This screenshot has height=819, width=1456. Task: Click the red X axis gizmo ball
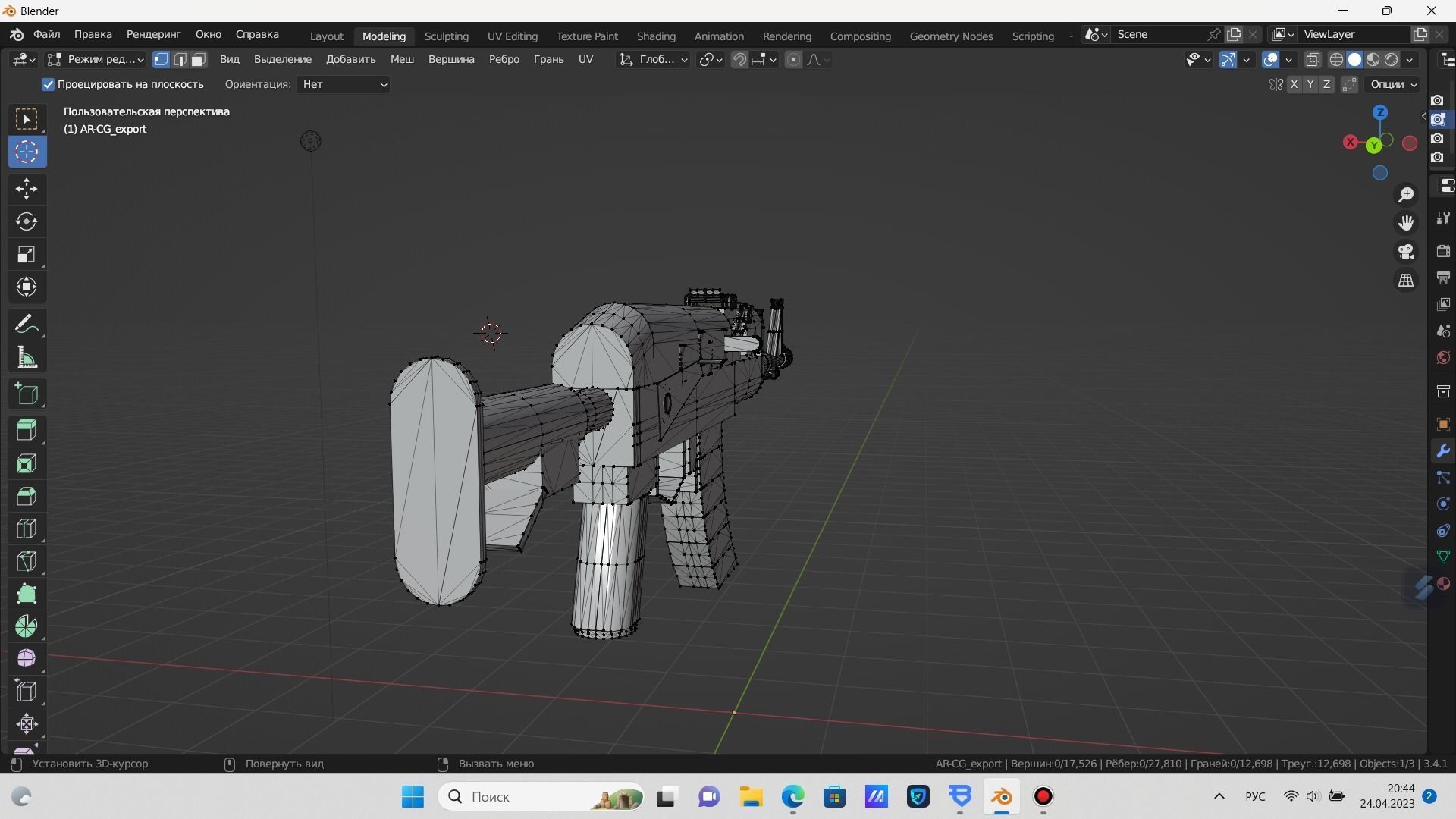[1351, 142]
